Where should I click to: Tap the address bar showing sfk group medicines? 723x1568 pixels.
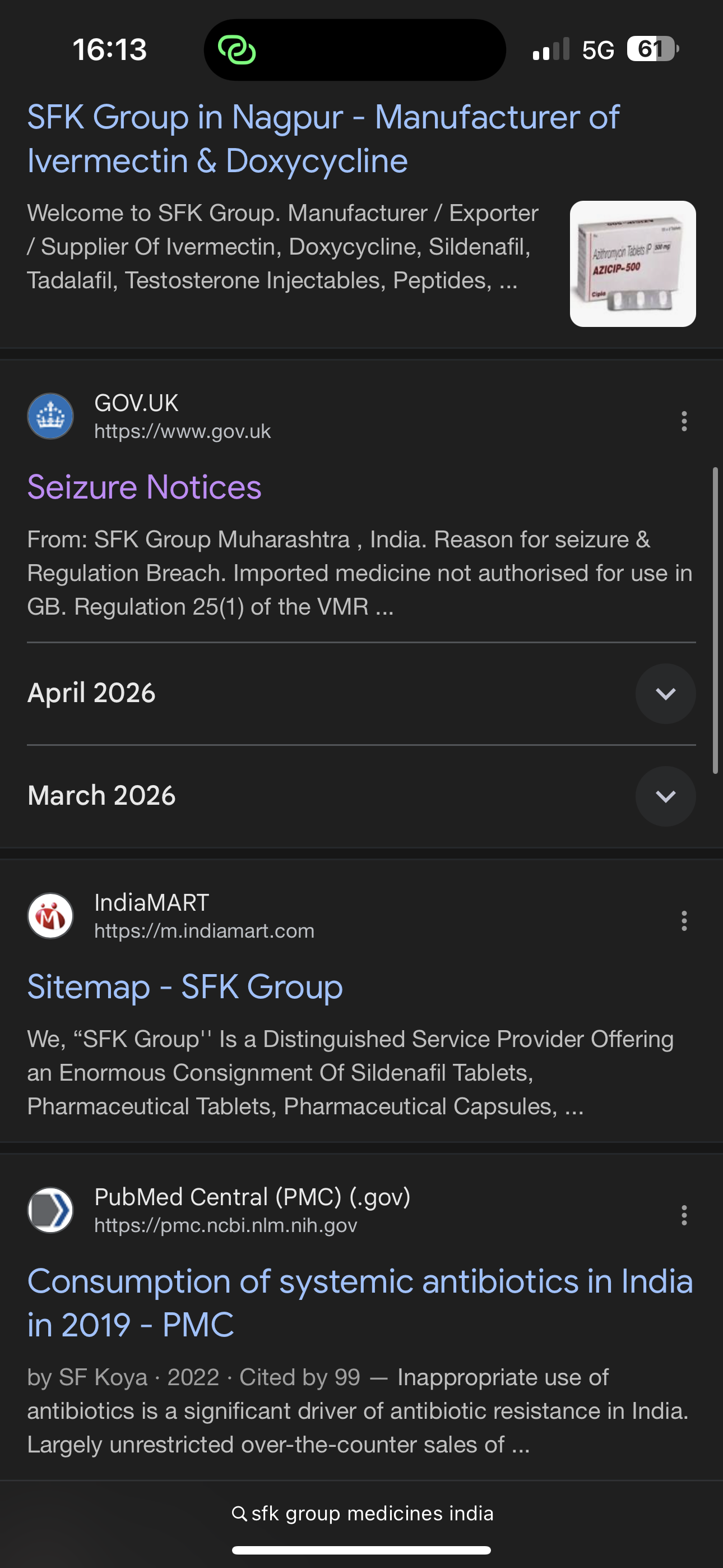click(x=371, y=1513)
